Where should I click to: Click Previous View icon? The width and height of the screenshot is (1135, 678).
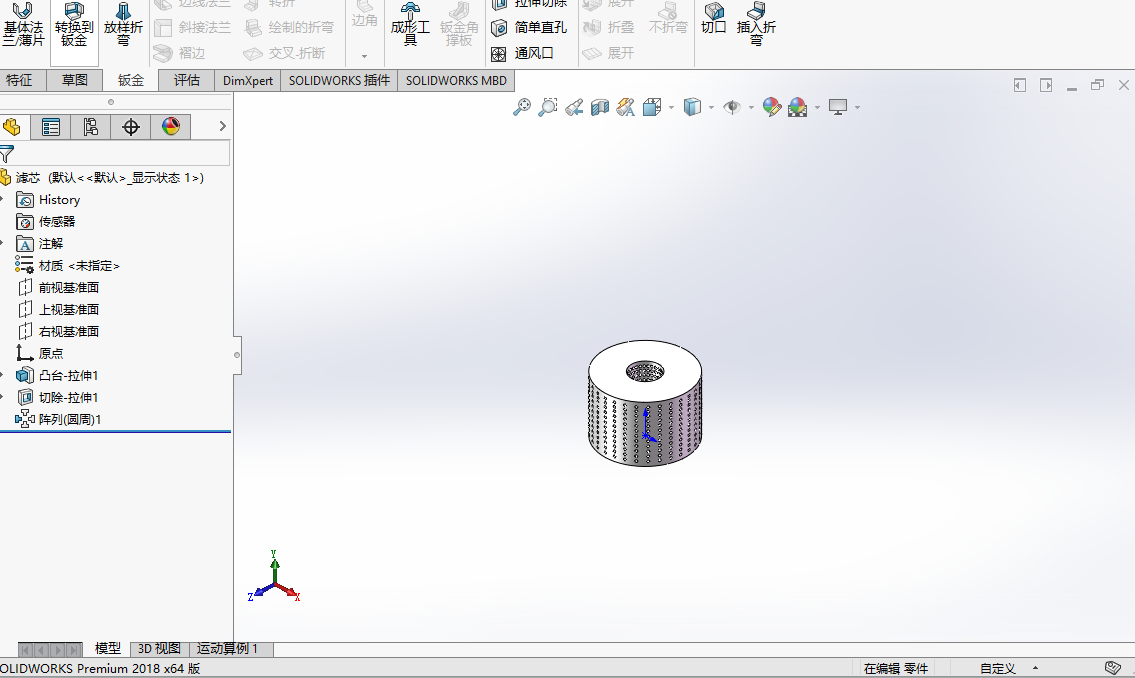(574, 108)
